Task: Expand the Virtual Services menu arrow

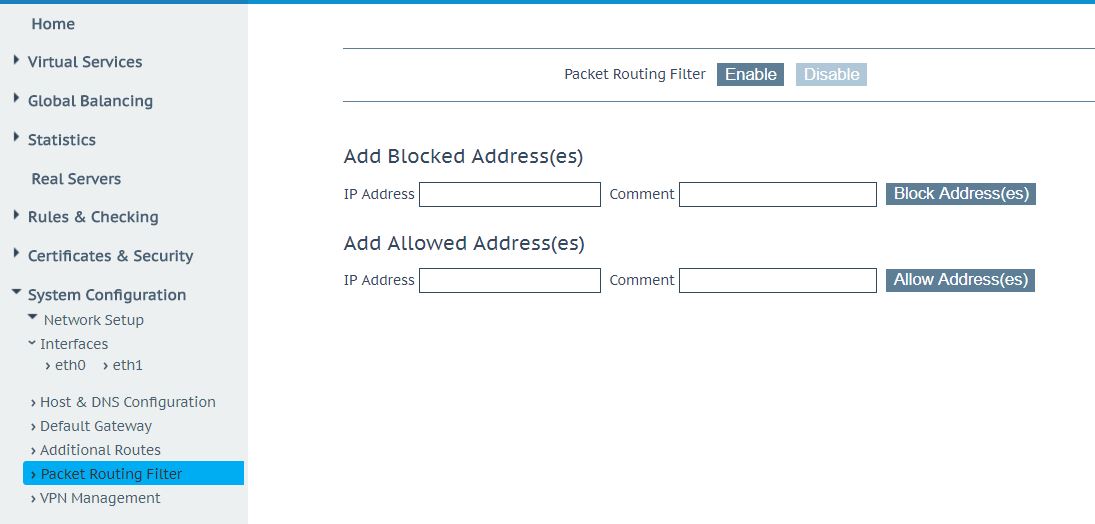Action: [x=17, y=61]
